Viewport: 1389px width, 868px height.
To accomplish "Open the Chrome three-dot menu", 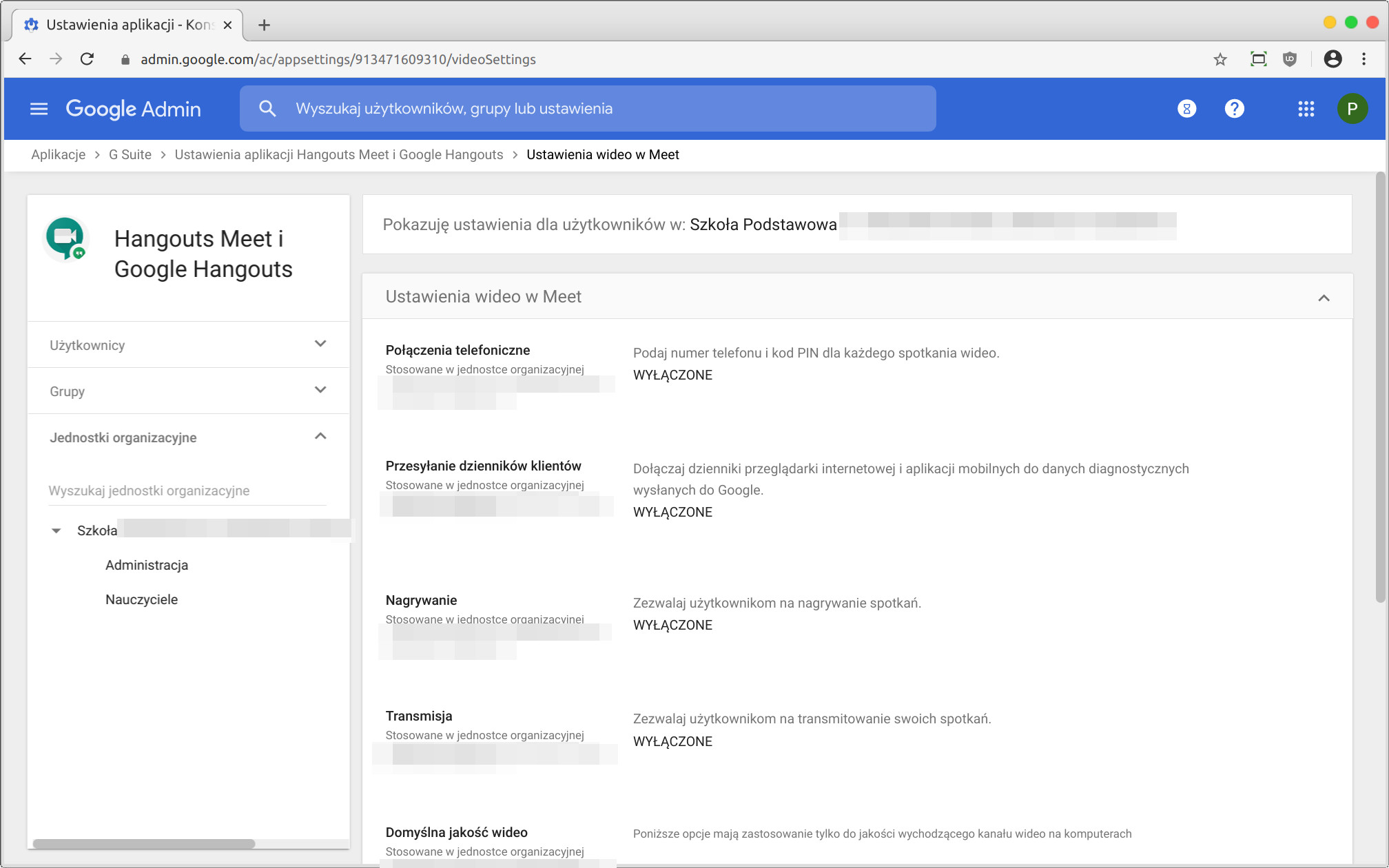I will (1364, 59).
